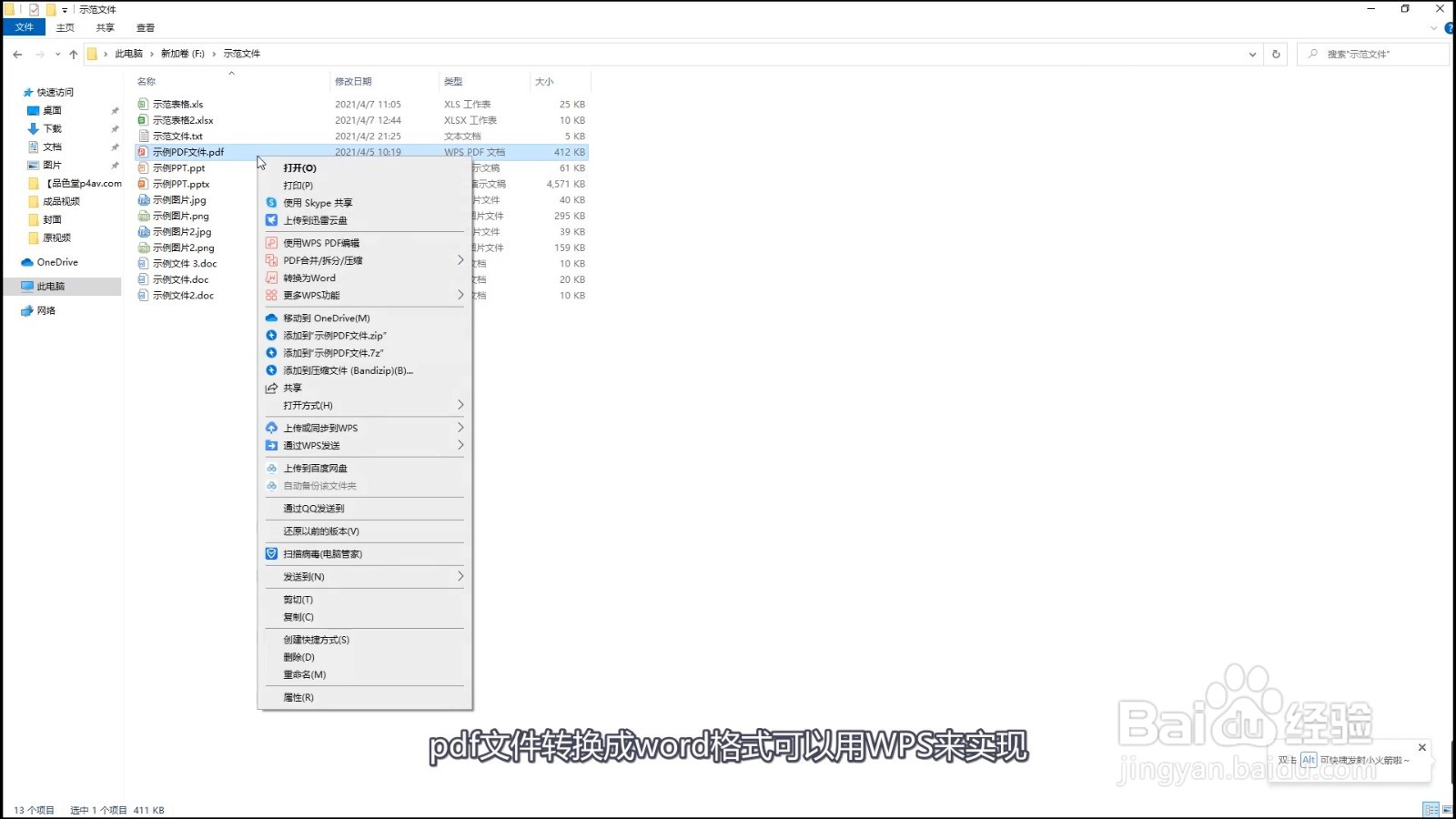
Task: Expand the 打开方式(H) submenu arrow
Action: point(460,405)
